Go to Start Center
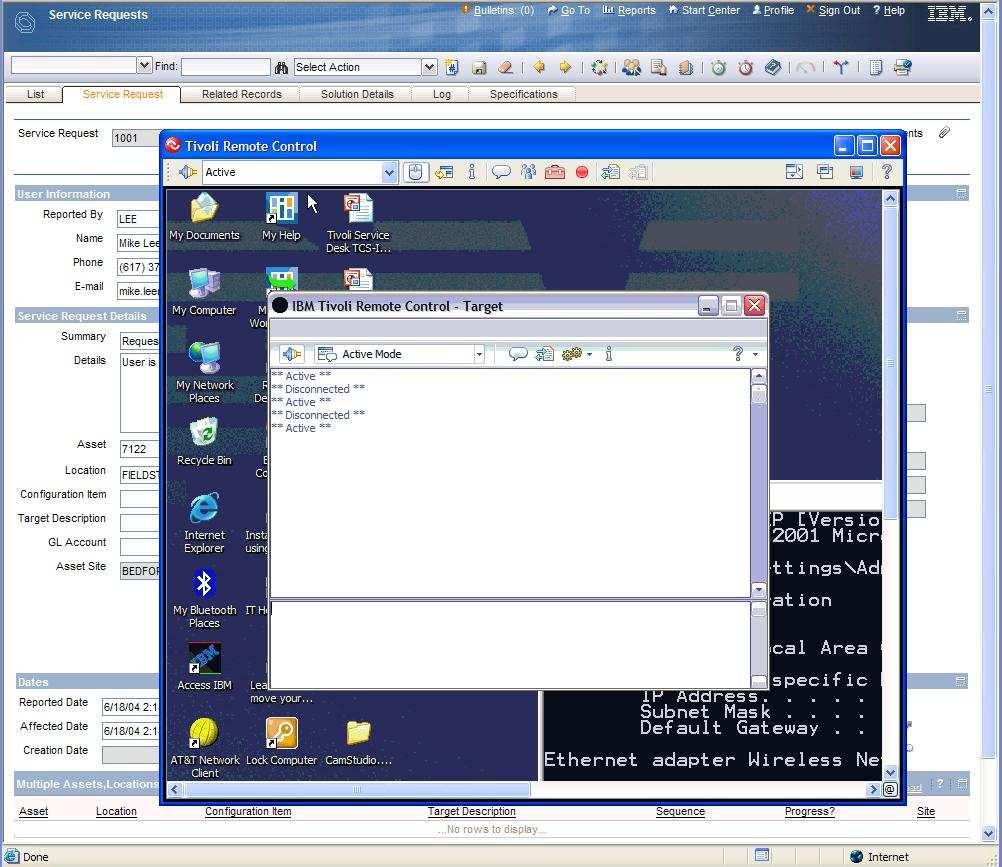Image resolution: width=1002 pixels, height=867 pixels. pos(711,10)
